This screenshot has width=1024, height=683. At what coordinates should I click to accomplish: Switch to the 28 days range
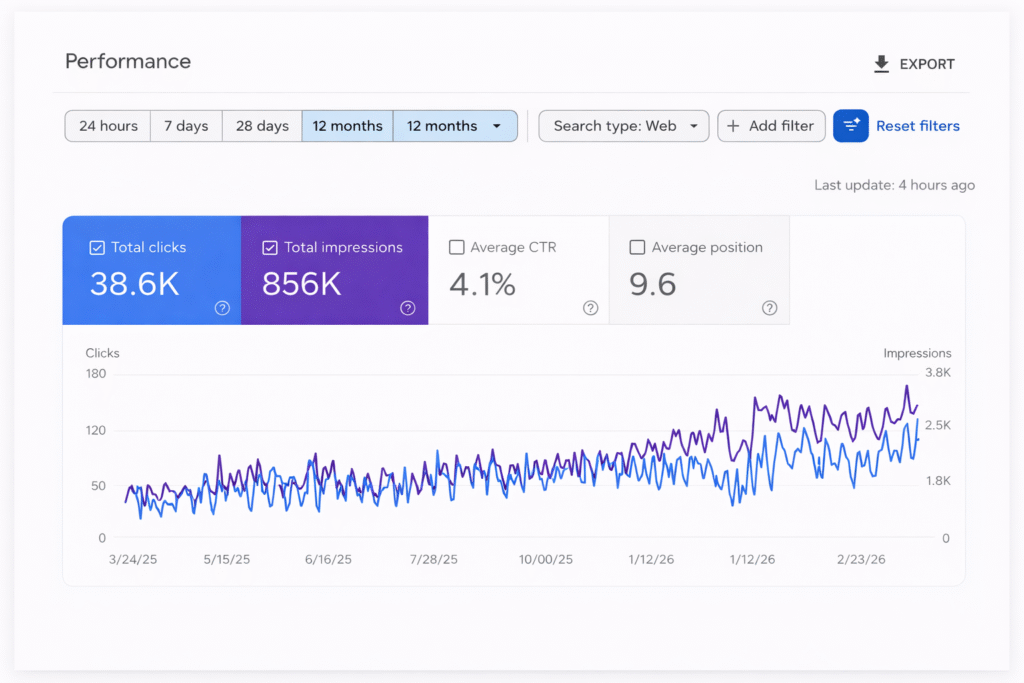pos(262,126)
